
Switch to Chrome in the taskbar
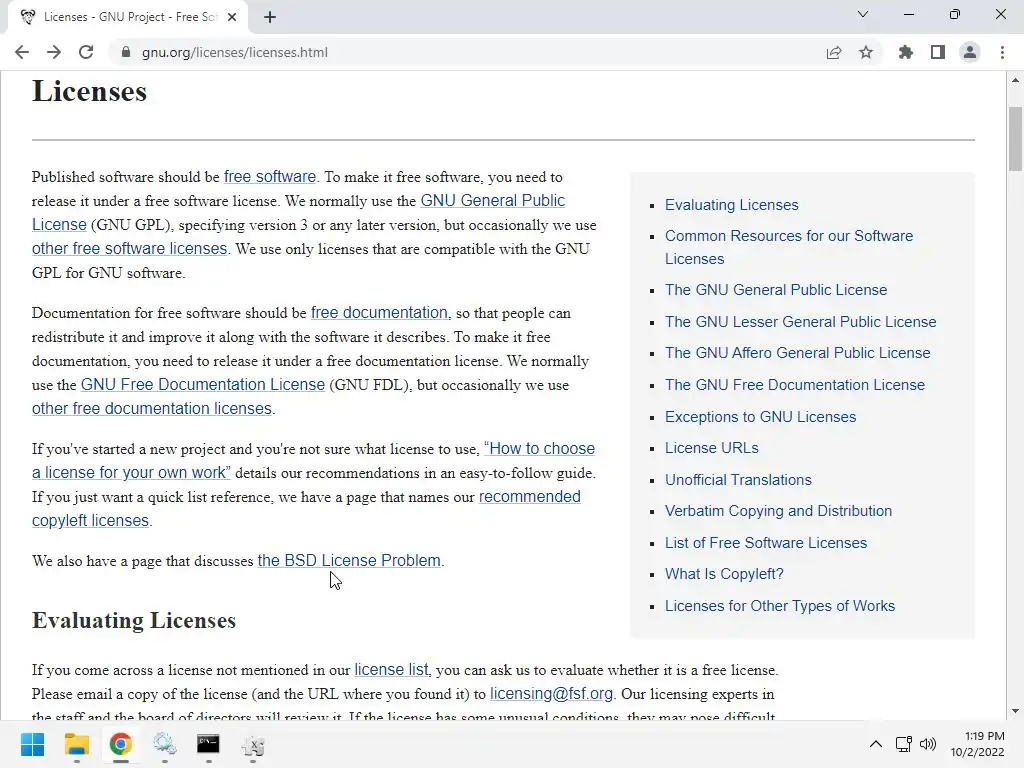click(x=120, y=744)
